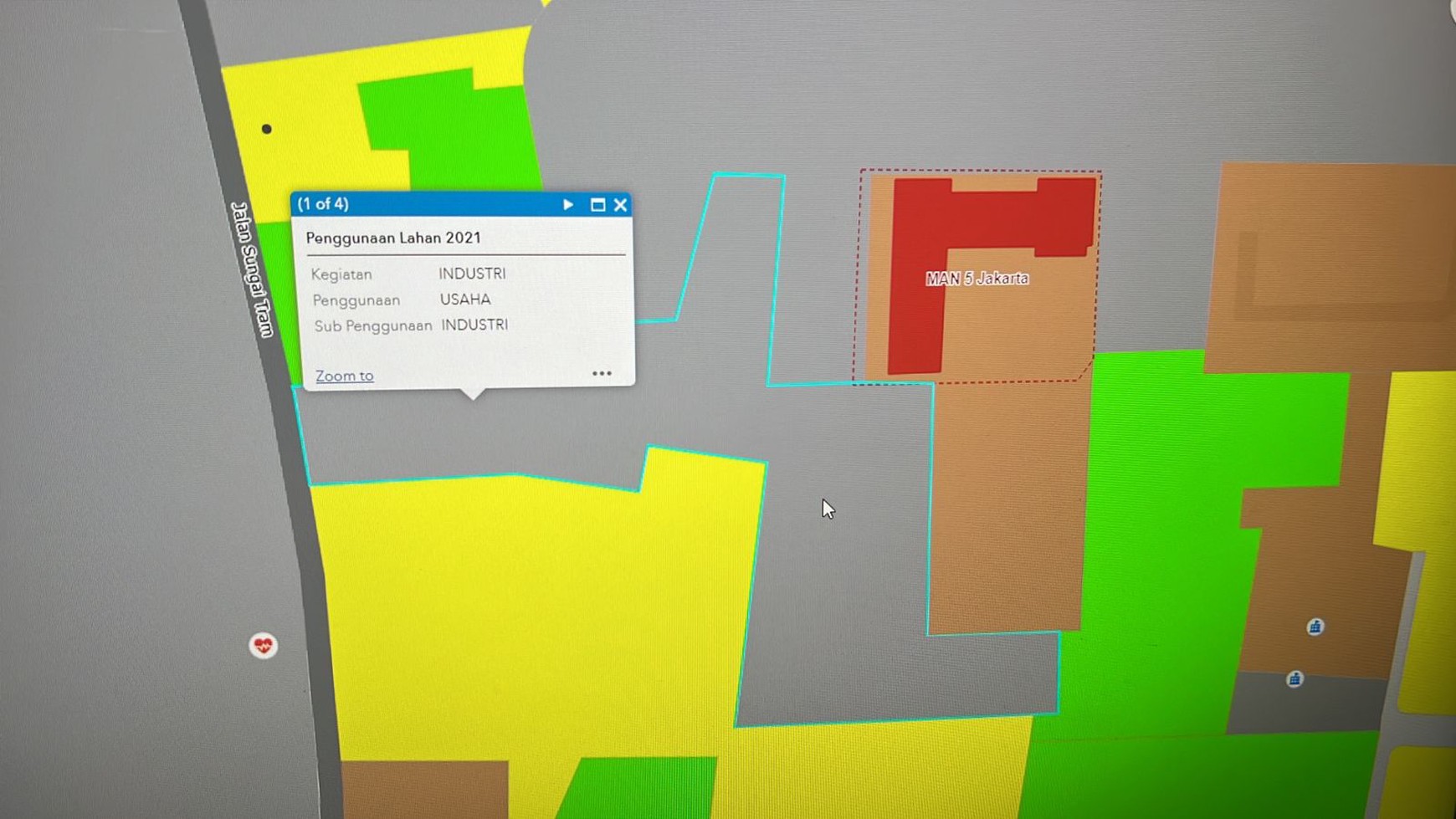
Task: Click the Jalan Sungai Tiram road label
Action: [x=252, y=269]
